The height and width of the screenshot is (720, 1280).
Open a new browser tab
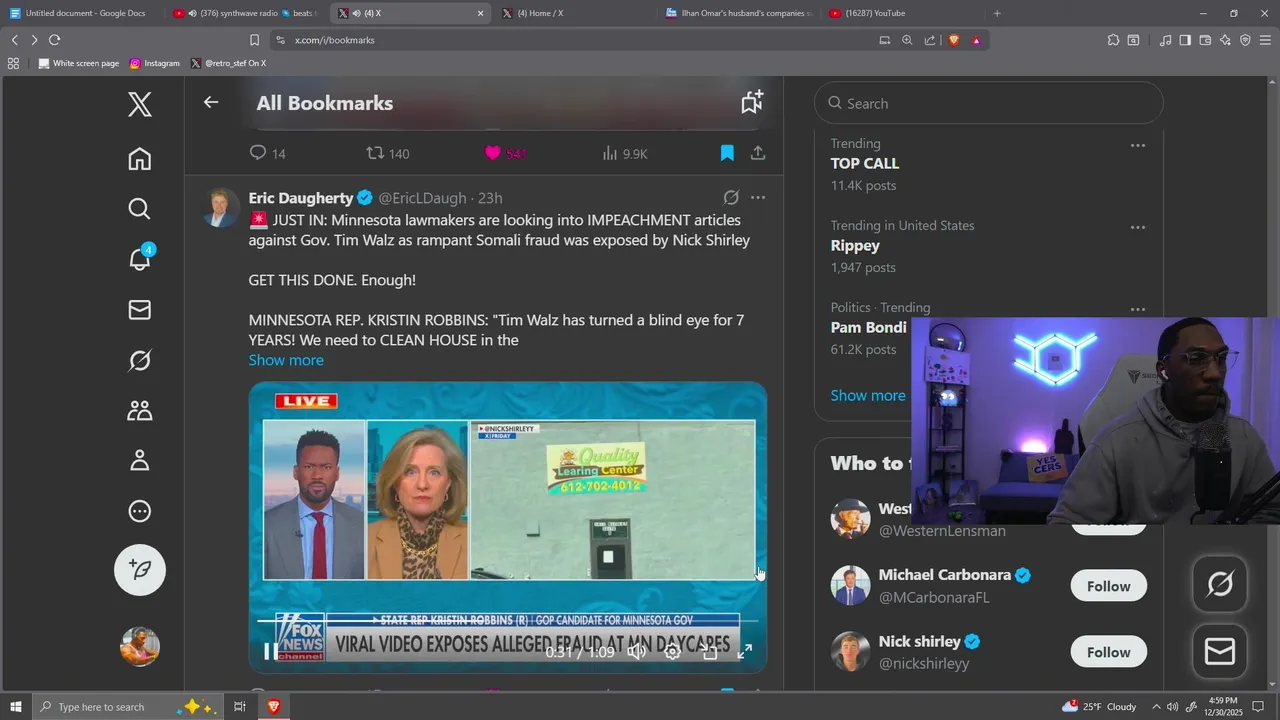click(997, 13)
